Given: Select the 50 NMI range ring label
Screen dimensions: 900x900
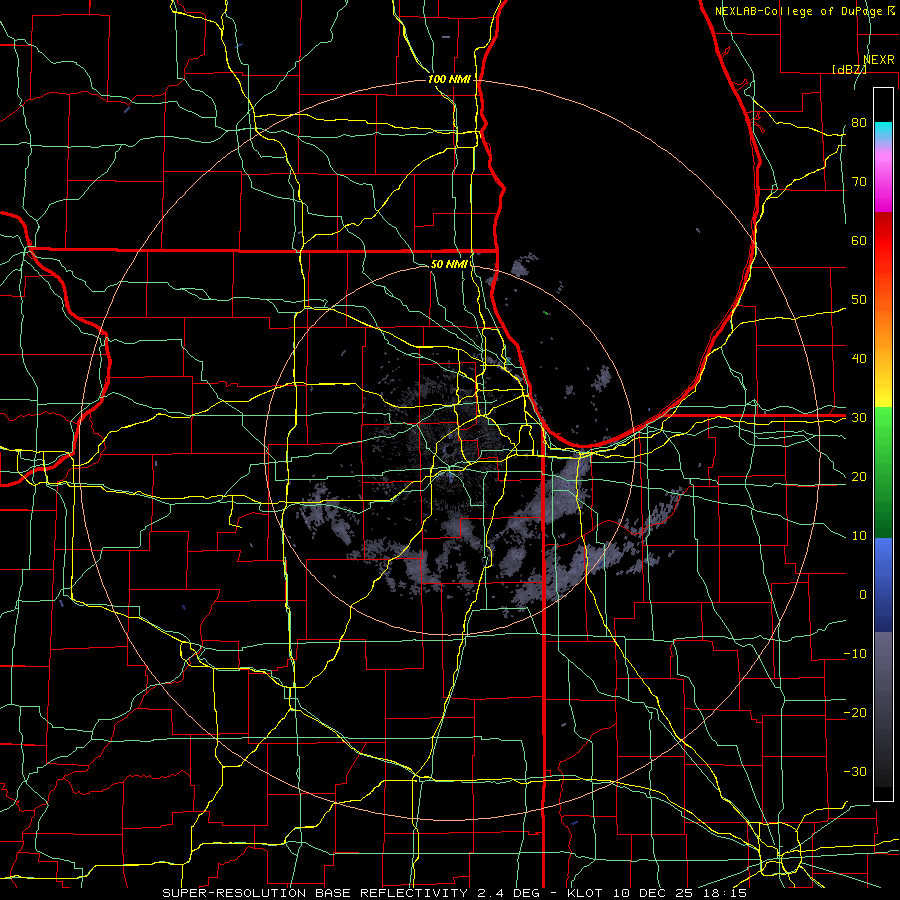Looking at the screenshot, I should [x=449, y=264].
